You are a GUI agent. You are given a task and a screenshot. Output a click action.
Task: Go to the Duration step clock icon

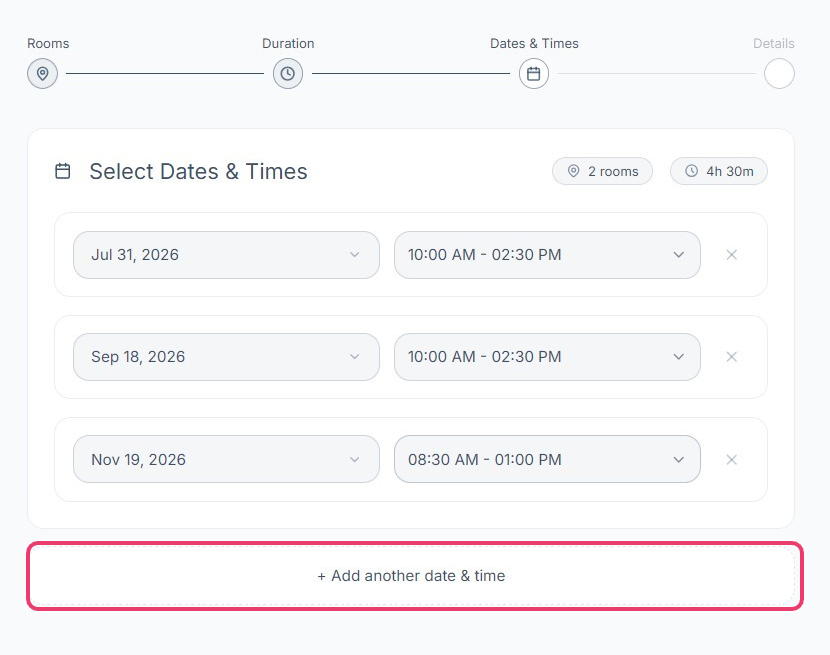[x=288, y=74]
